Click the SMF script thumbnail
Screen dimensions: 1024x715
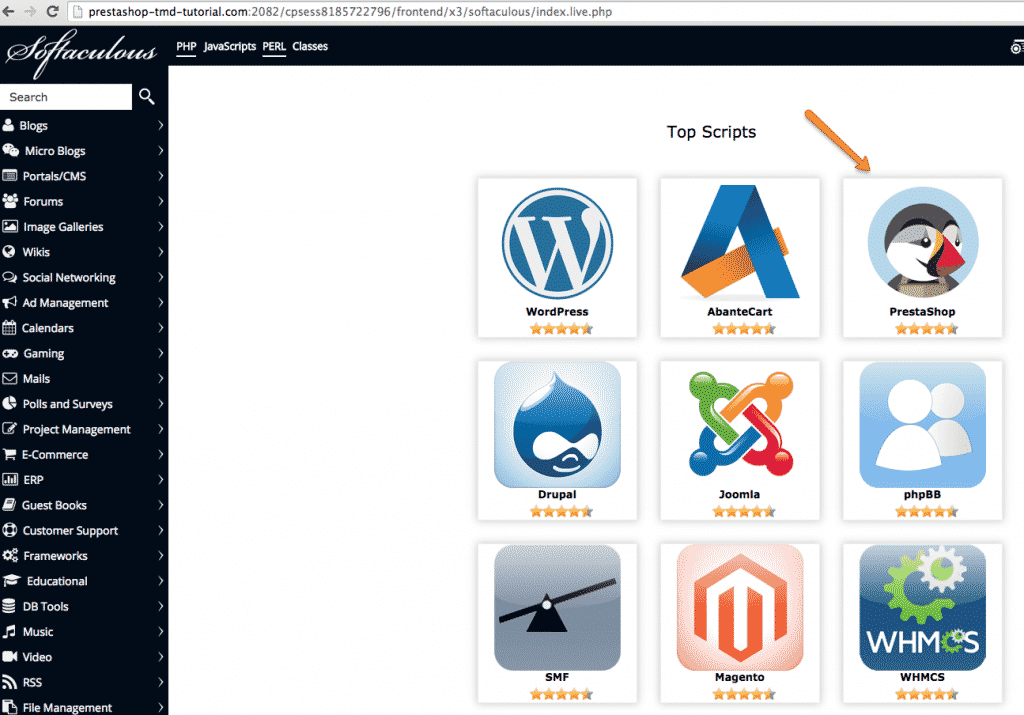pos(557,608)
